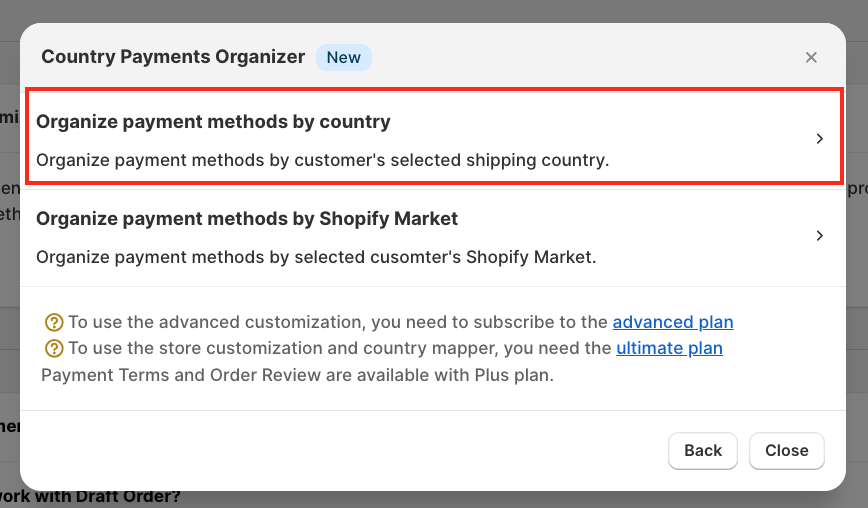Select 'Organize payment methods by Shopify Market' heading
Viewport: 868px width, 508px height.
(247, 218)
